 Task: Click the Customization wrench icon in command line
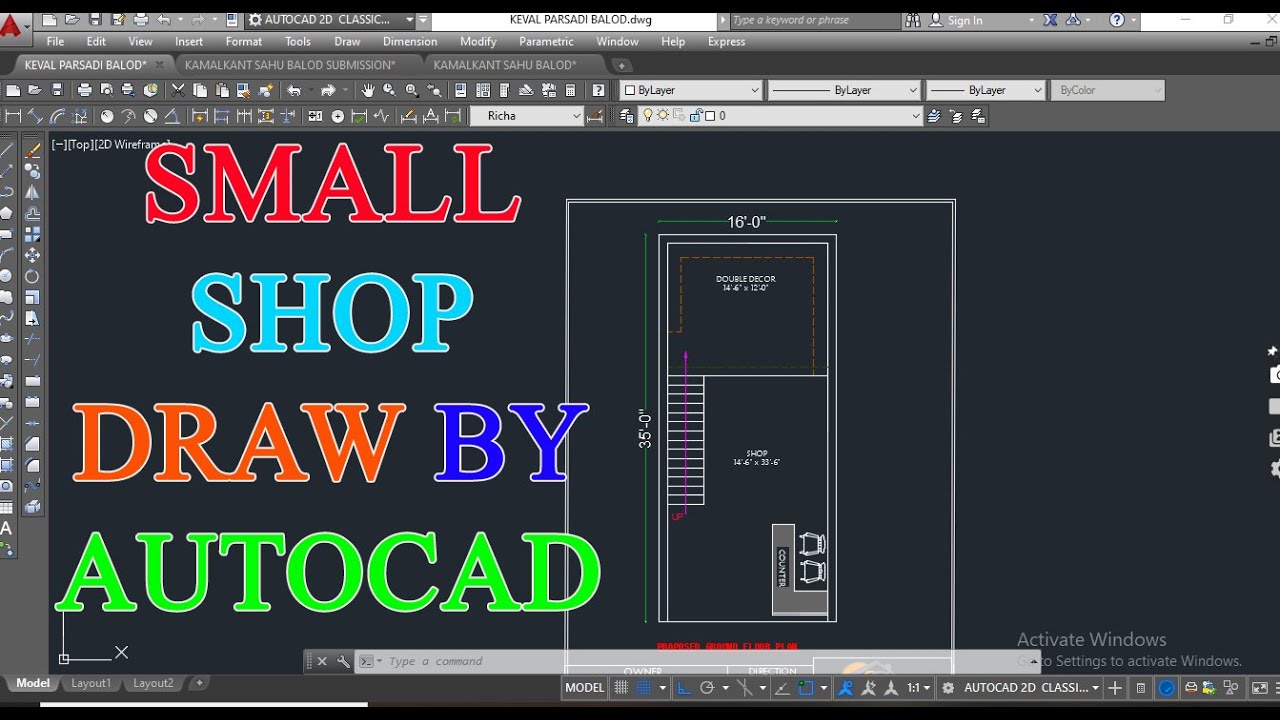343,661
